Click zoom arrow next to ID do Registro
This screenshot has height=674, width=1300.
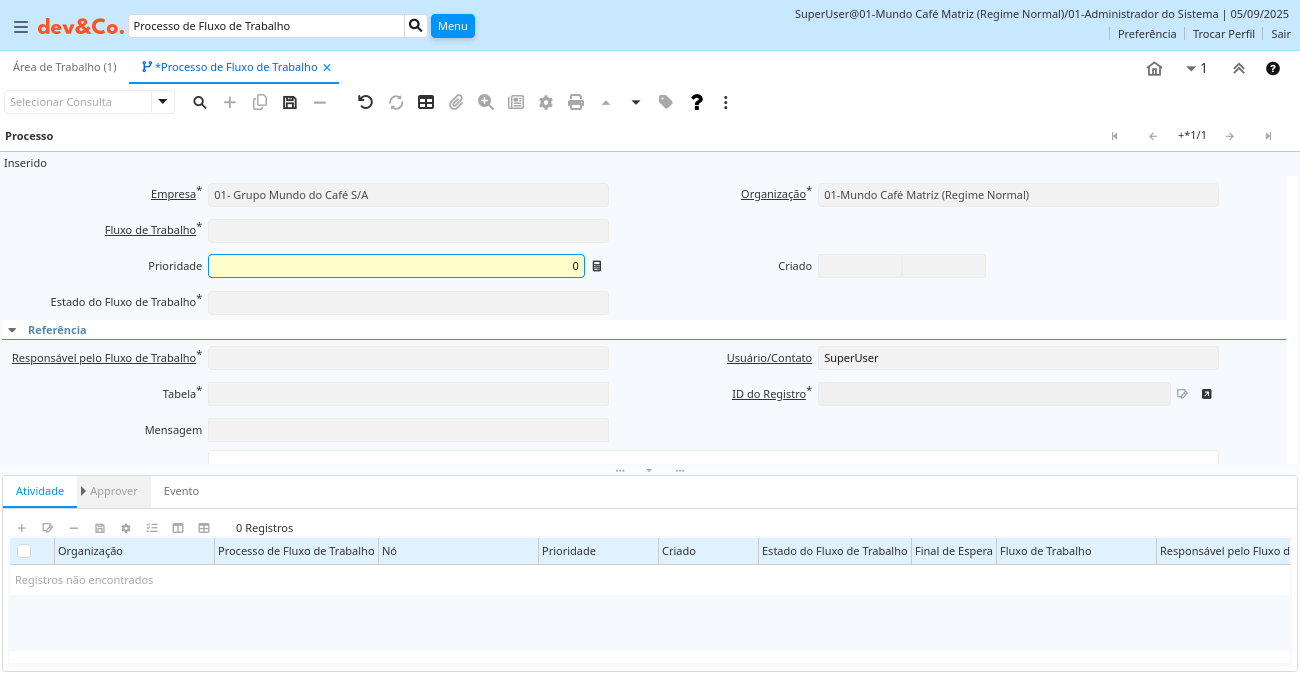click(x=1206, y=394)
